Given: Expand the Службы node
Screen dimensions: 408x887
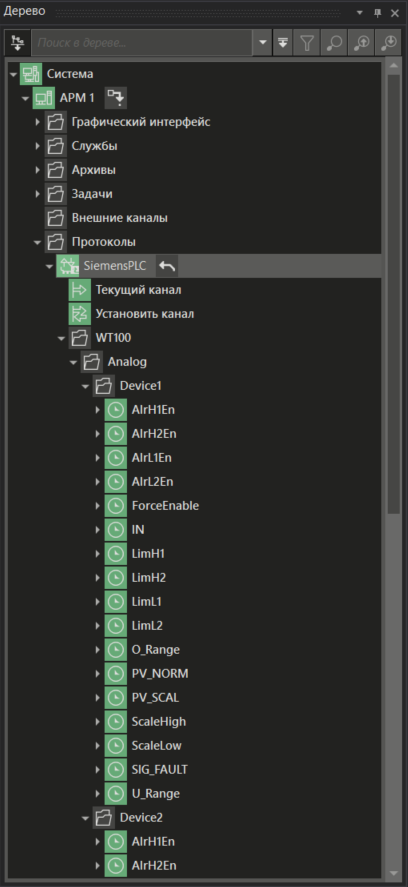Looking at the screenshot, I should point(37,146).
